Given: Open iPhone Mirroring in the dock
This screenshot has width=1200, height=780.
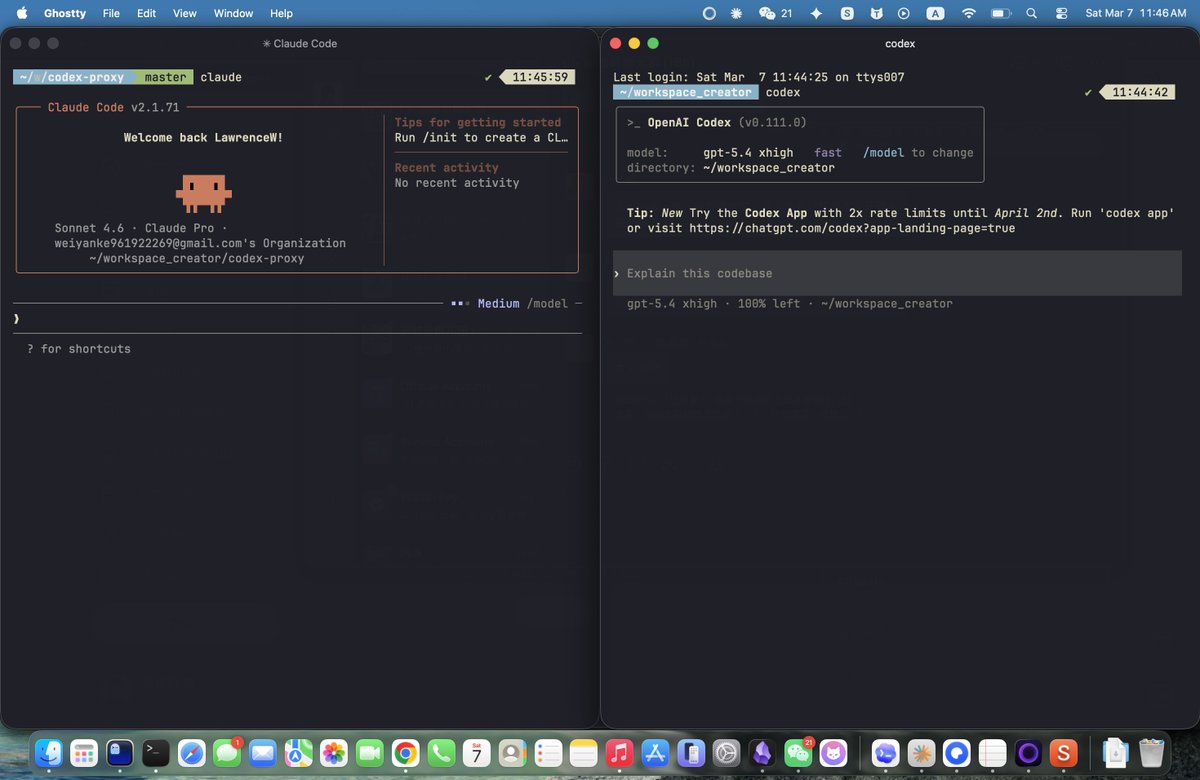Looking at the screenshot, I should point(691,752).
